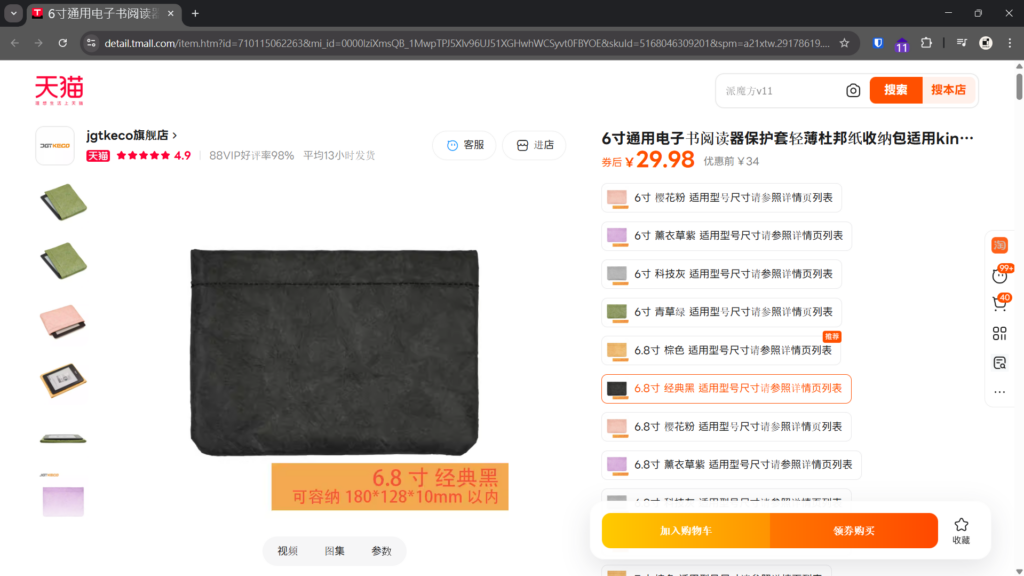The width and height of the screenshot is (1024, 576).
Task: Bookmark this page with the star icon
Action: [x=844, y=43]
